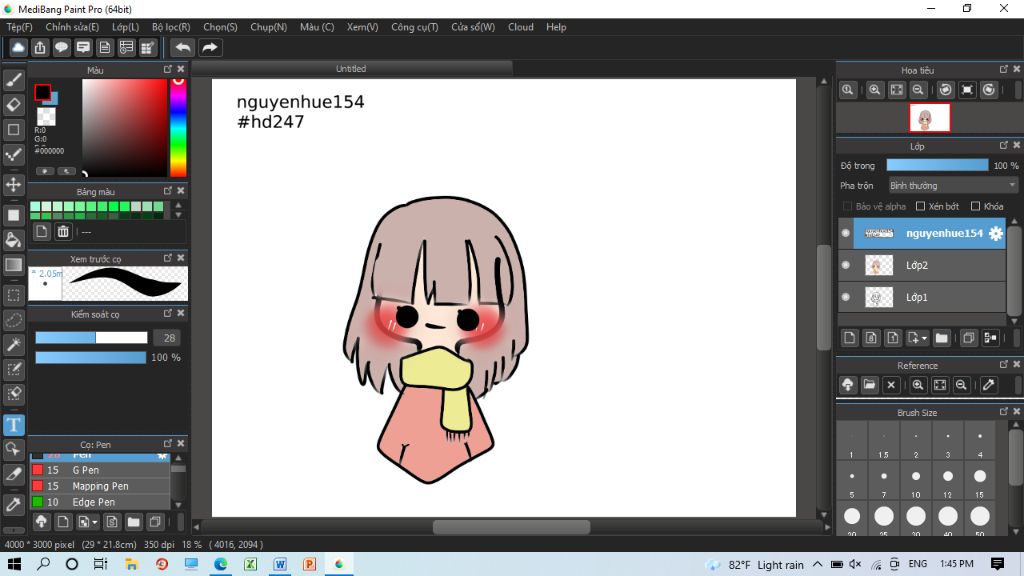
Task: Open the add brush dropdown arrow
Action: [95, 522]
